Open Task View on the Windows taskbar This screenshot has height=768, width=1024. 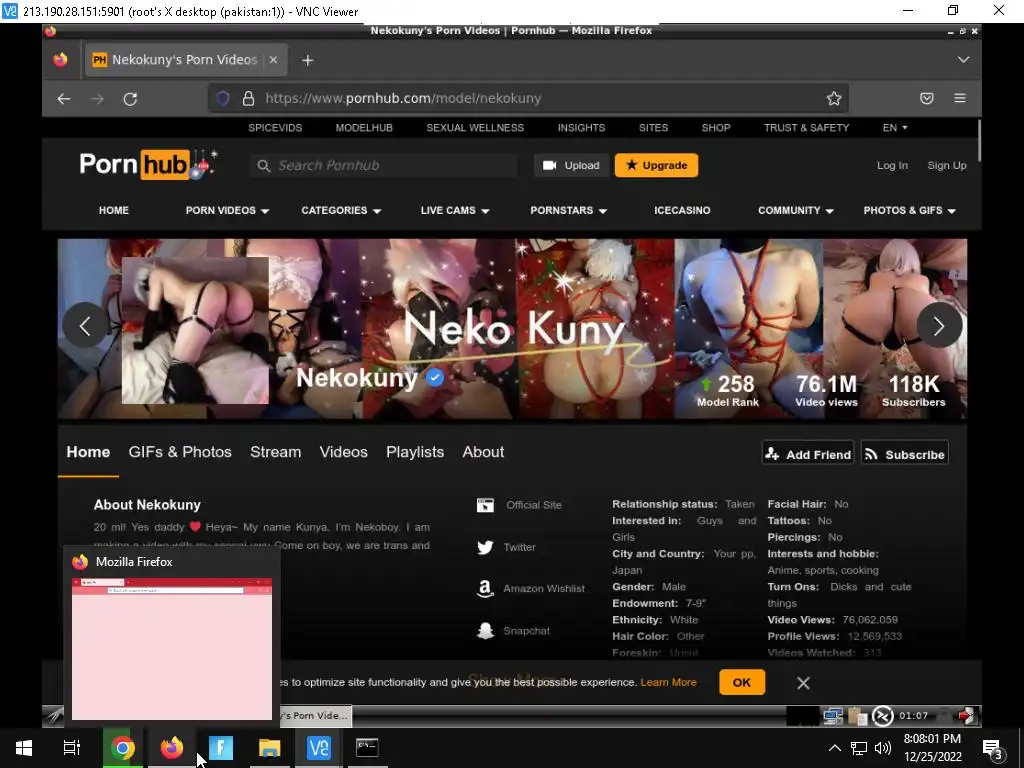pos(72,748)
